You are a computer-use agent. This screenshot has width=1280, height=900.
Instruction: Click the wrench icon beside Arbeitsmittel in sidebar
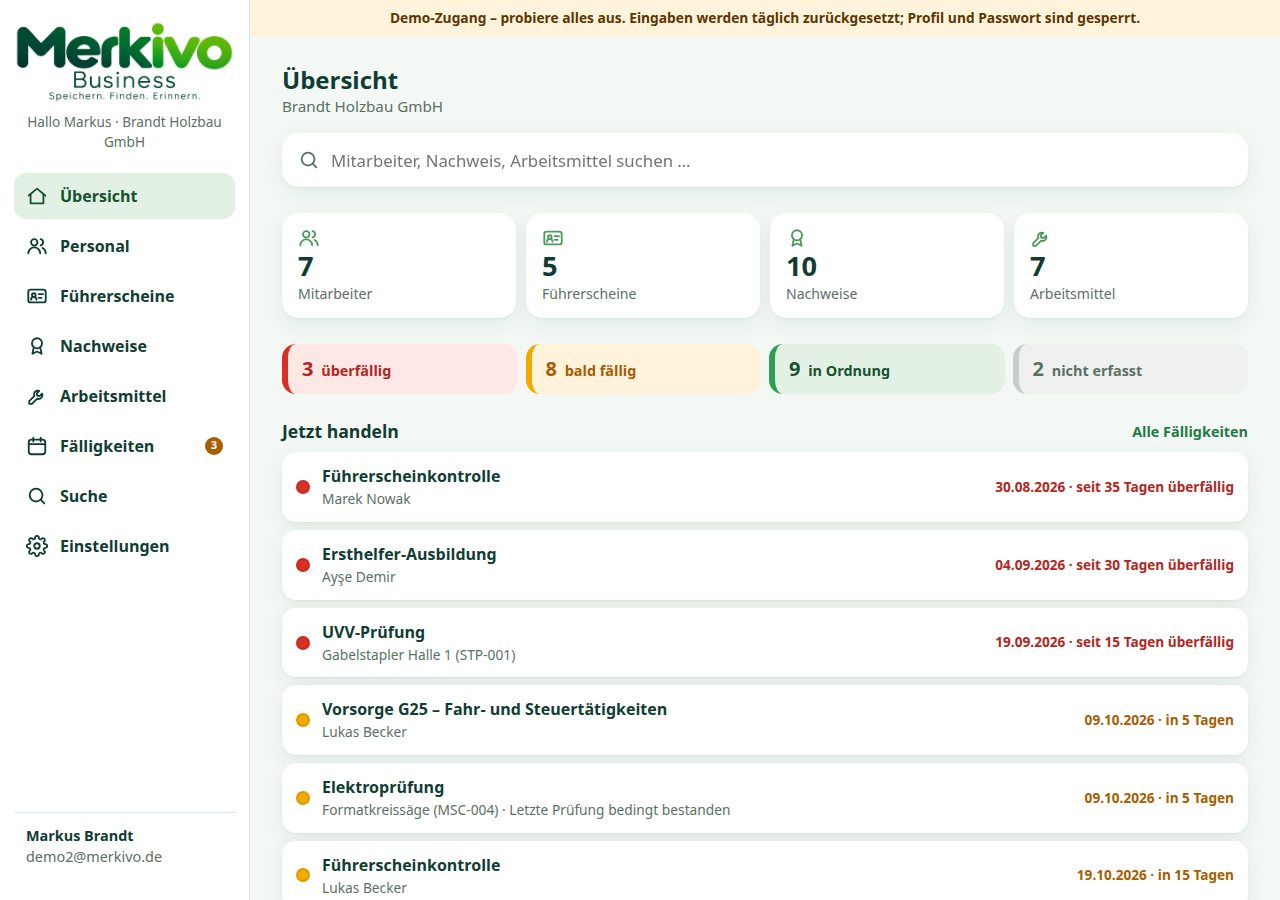(37, 396)
